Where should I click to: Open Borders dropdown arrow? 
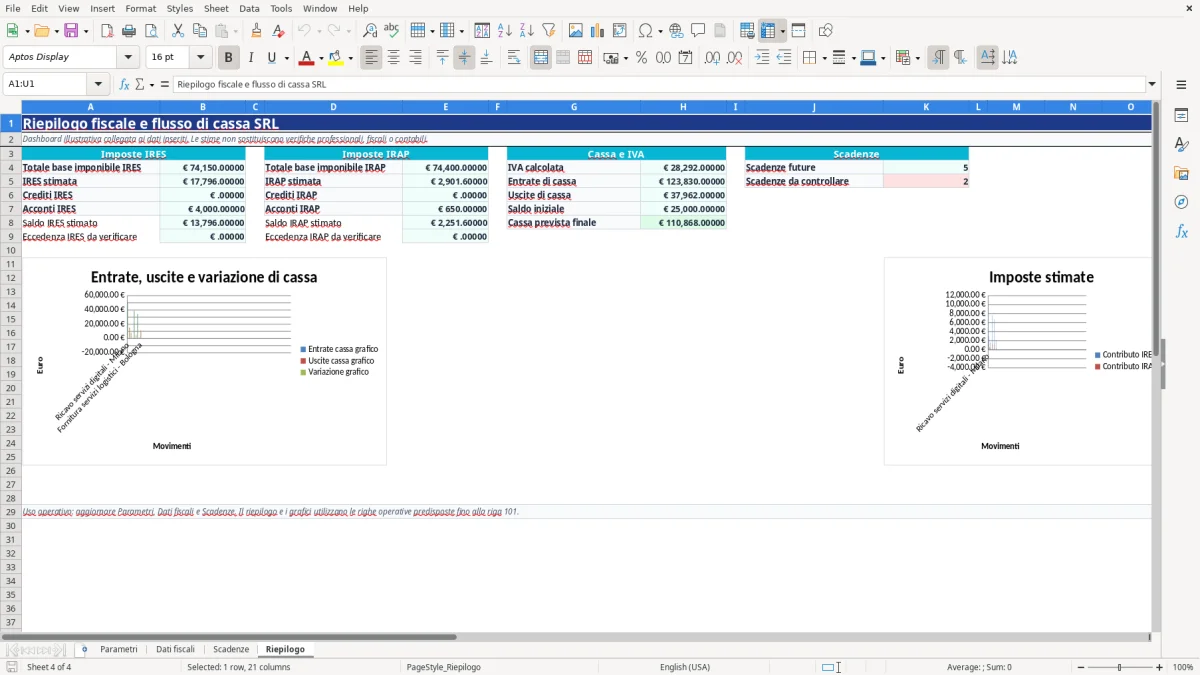point(823,58)
